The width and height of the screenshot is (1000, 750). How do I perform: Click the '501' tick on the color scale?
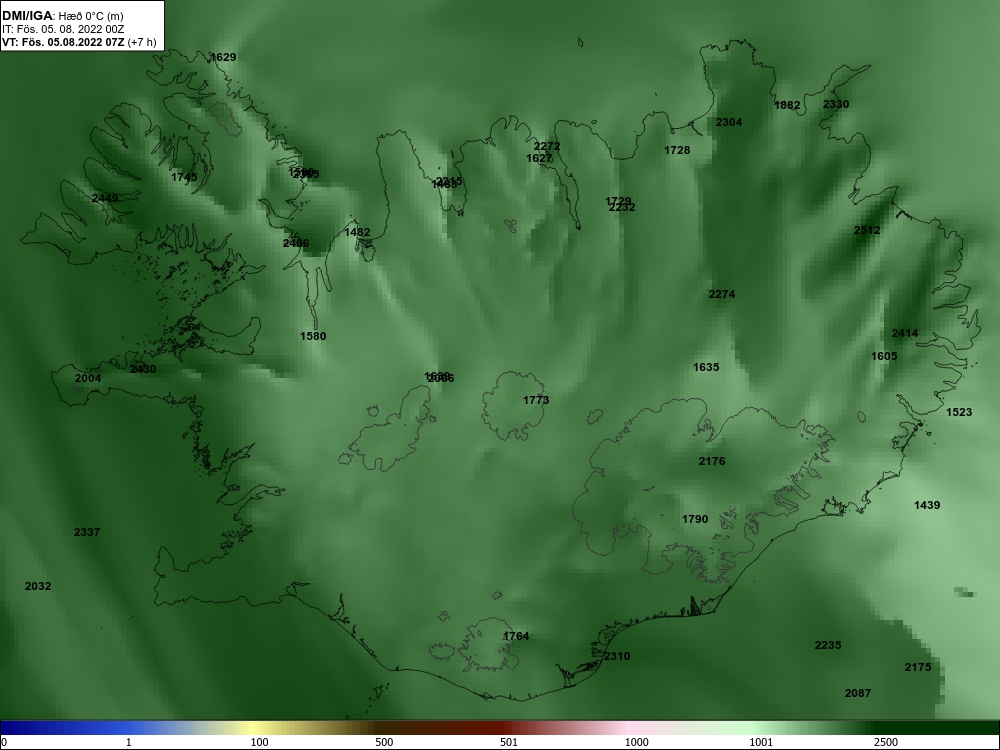[511, 742]
